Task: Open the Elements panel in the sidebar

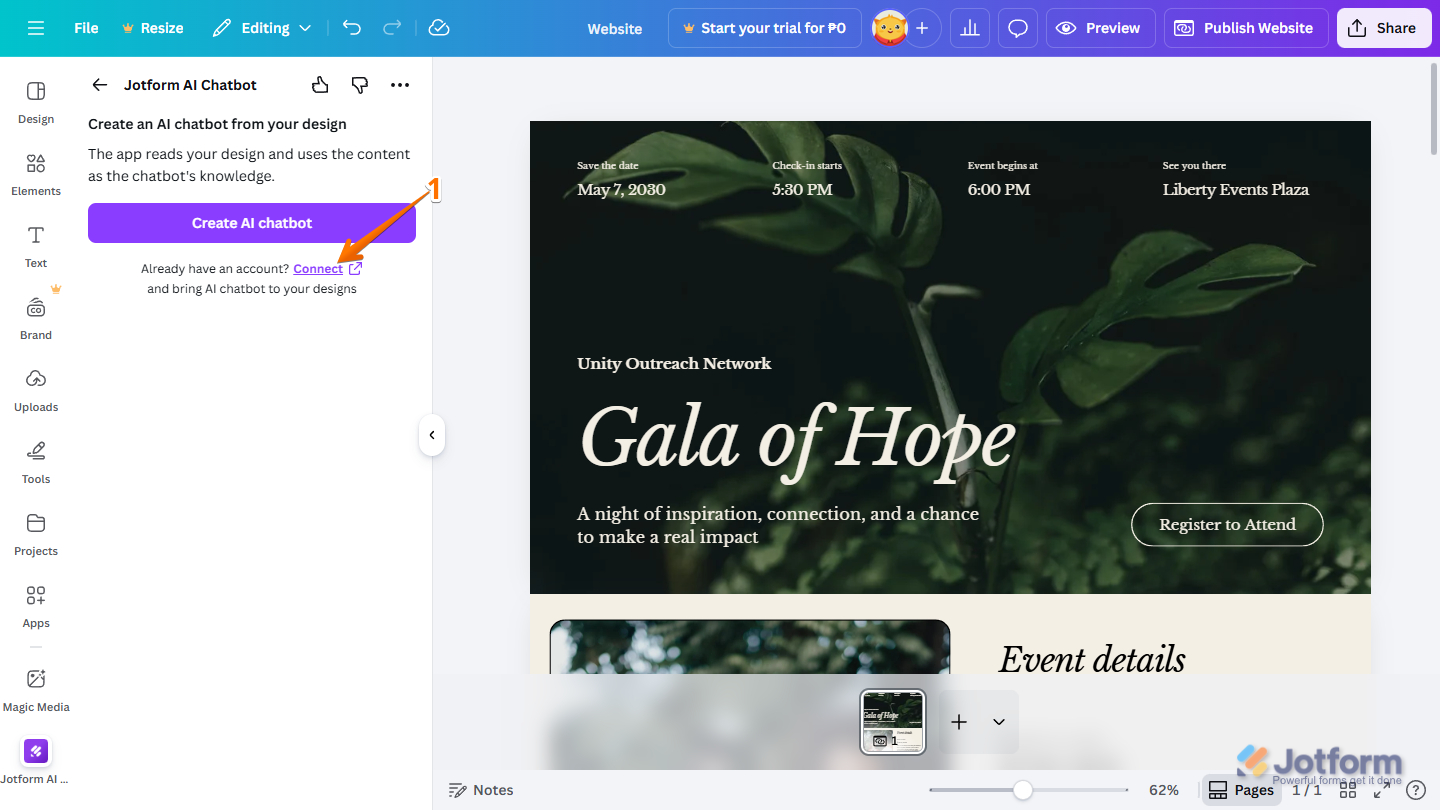Action: pyautogui.click(x=35, y=173)
